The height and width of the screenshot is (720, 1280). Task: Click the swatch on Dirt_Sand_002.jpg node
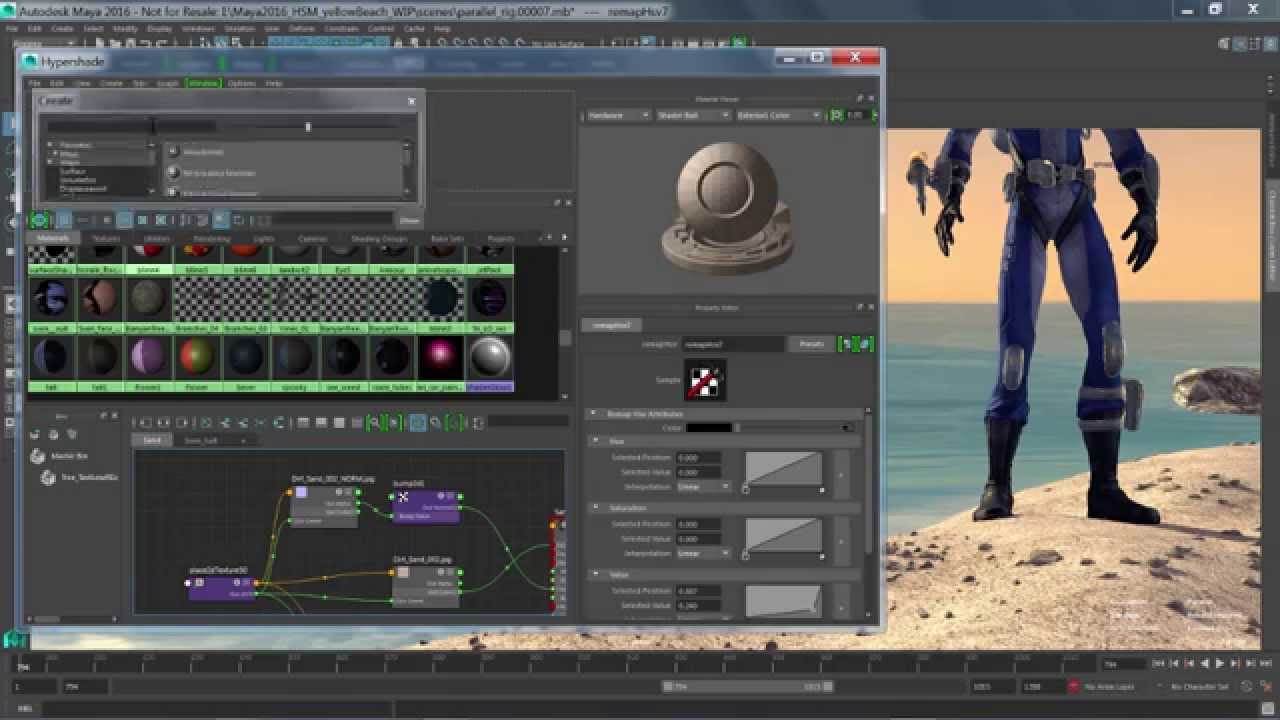click(x=403, y=573)
